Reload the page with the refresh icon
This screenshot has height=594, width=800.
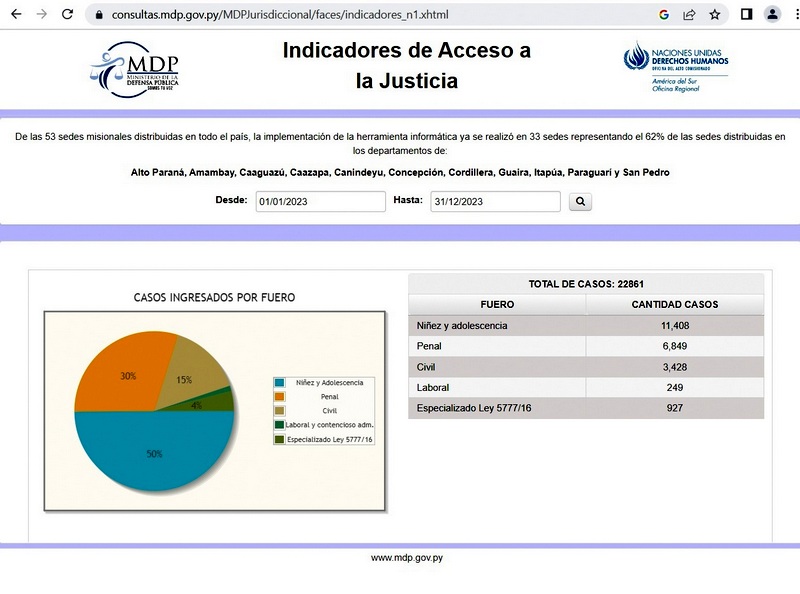click(x=67, y=14)
